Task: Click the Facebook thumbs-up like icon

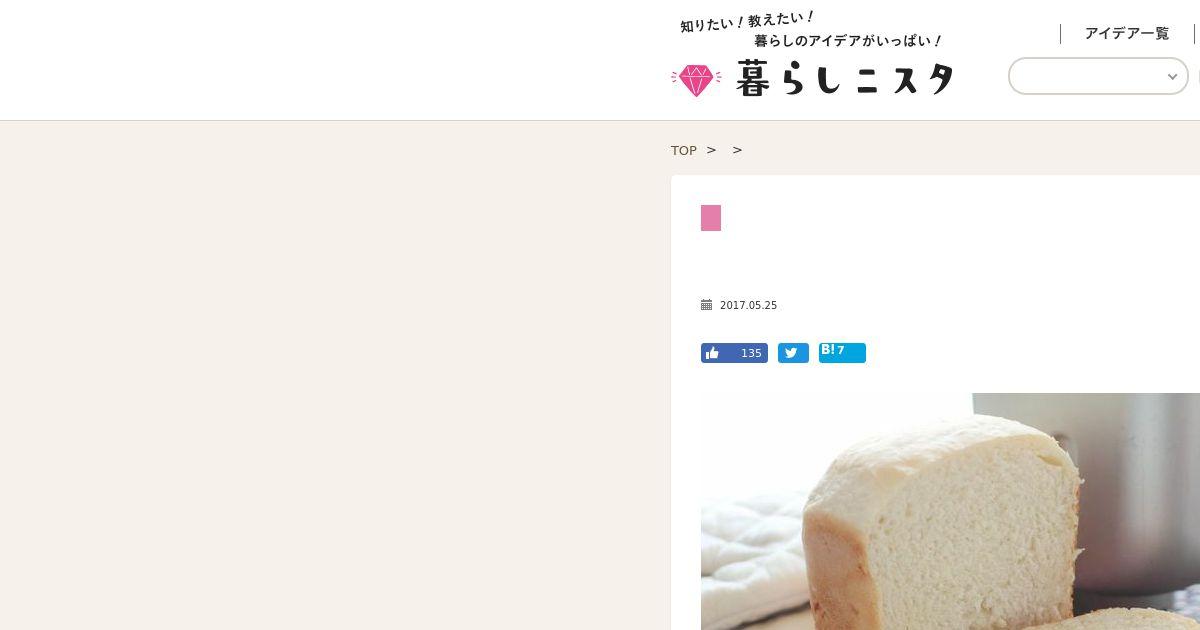Action: click(712, 353)
